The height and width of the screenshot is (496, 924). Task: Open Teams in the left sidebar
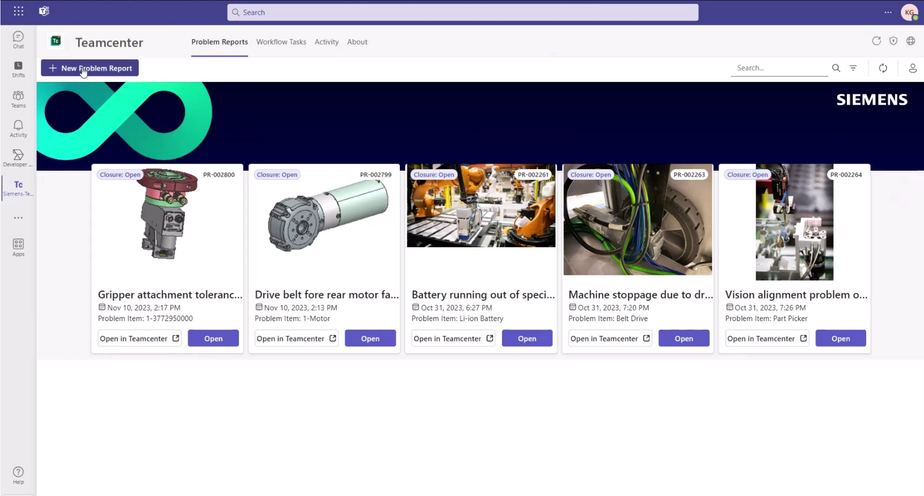18,99
